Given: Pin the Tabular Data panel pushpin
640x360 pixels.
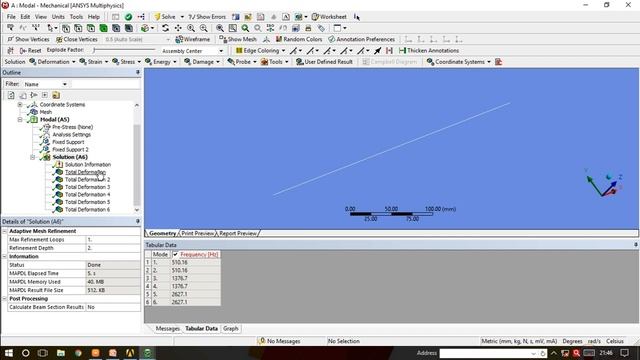Looking at the screenshot, I should [x=636, y=245].
